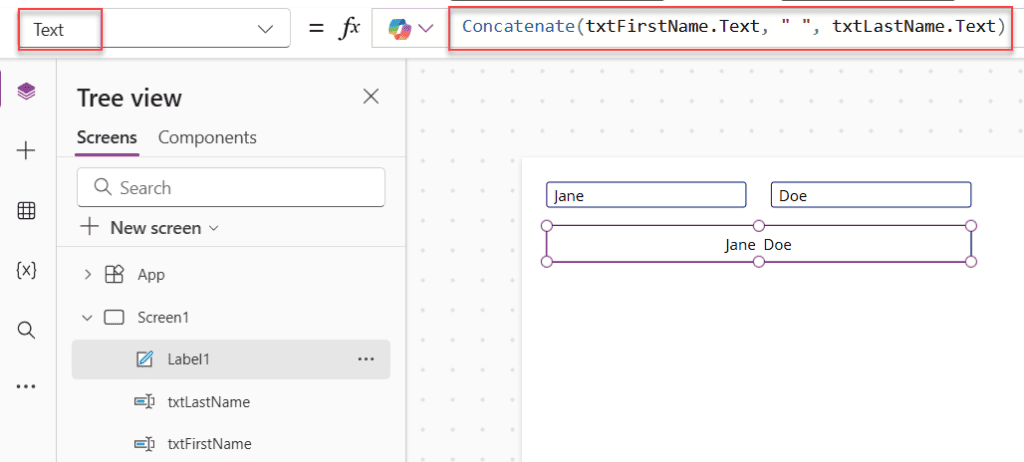The width and height of the screenshot is (1024, 462).
Task: Open the Search magnifier icon in sidebar
Action: pyautogui.click(x=26, y=330)
